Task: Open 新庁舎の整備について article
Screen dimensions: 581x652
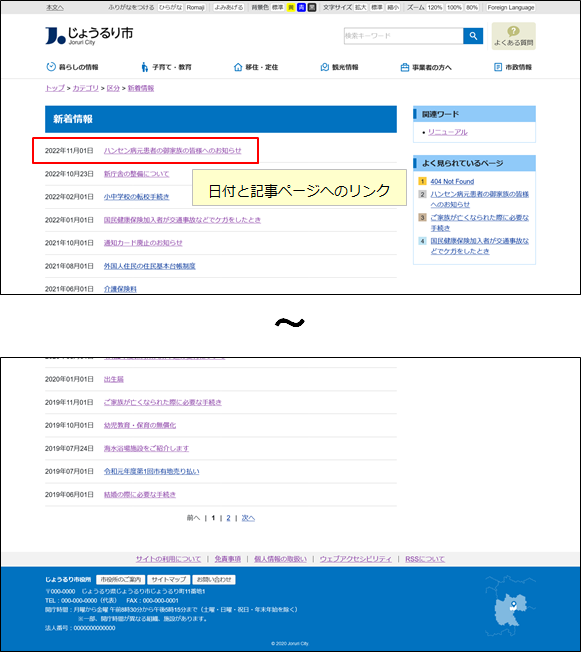Action: tap(136, 174)
